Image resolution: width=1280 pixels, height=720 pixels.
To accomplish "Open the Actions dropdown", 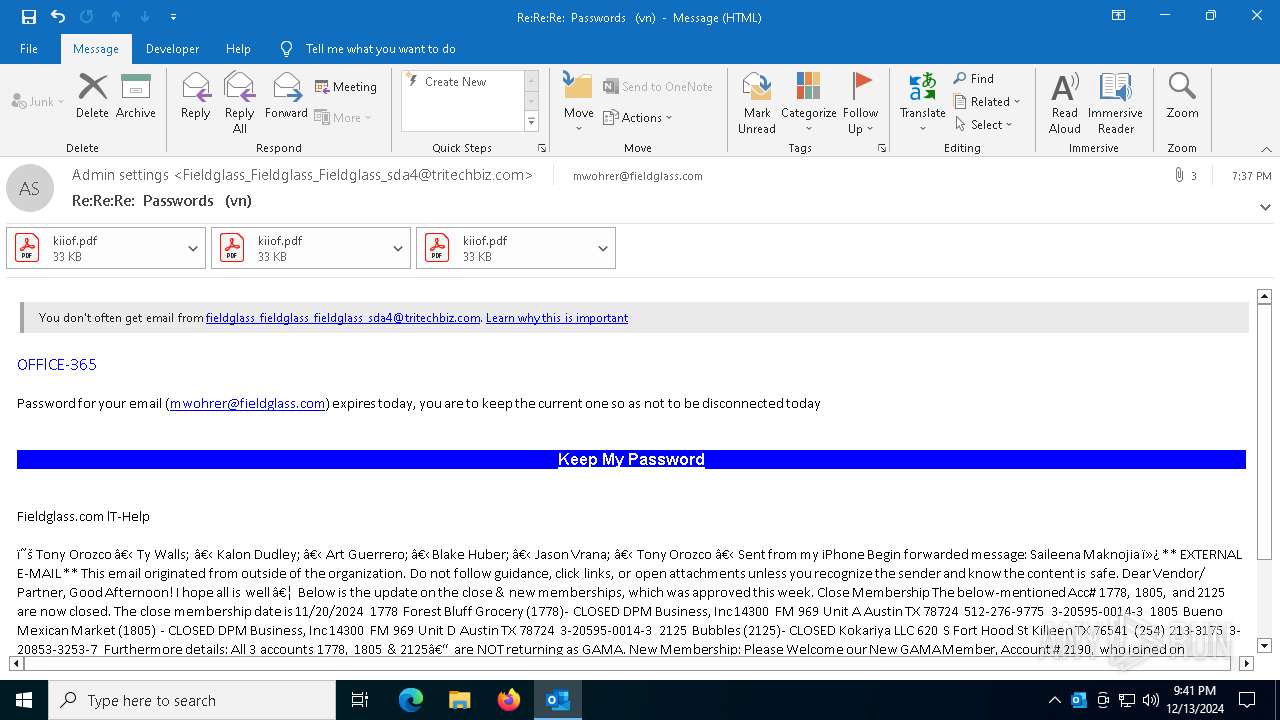I will click(x=638, y=117).
